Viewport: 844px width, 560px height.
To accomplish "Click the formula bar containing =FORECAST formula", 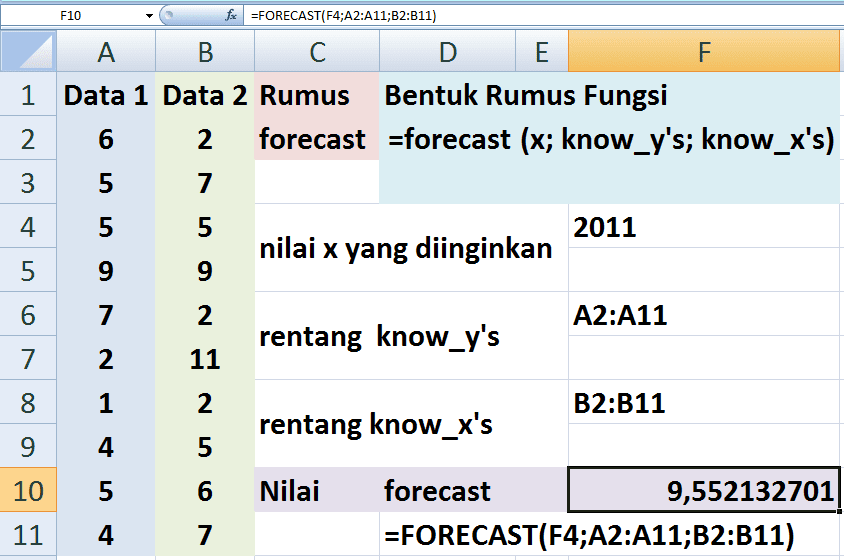I will click(544, 16).
